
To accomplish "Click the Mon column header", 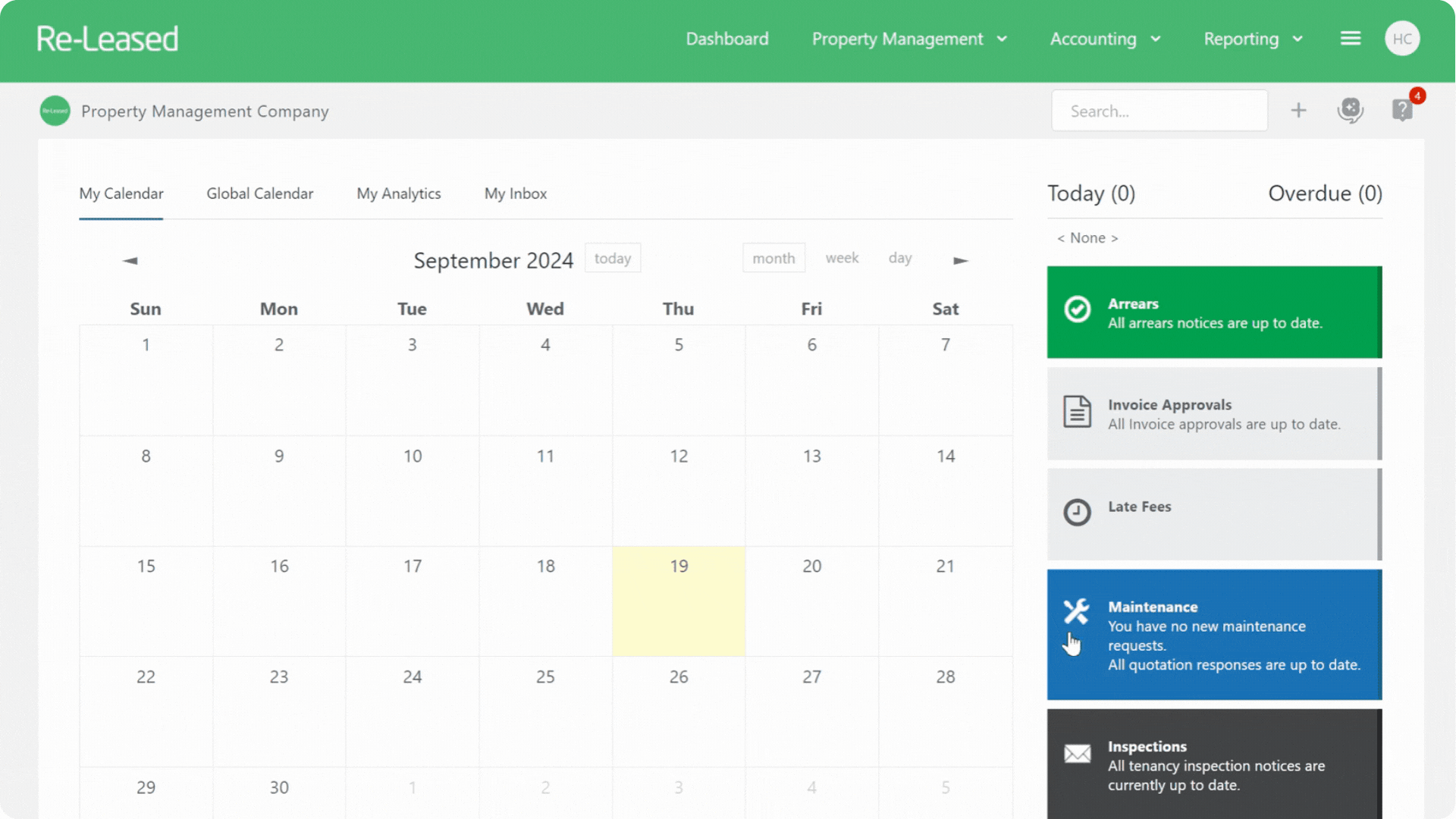I will click(279, 309).
